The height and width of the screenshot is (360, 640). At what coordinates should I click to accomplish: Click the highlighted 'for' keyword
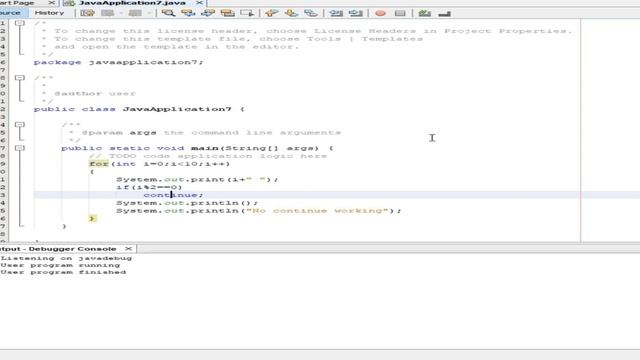point(99,164)
